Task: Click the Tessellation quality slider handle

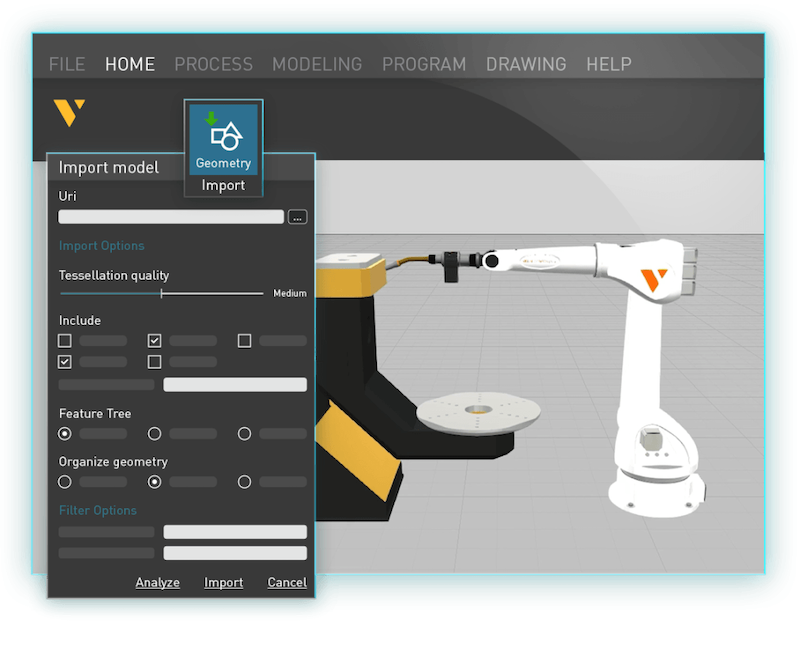Action: [x=162, y=293]
